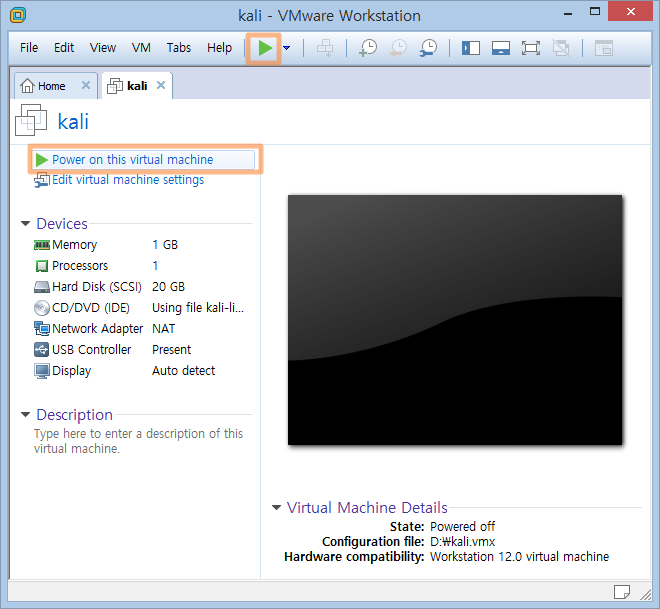Screen dimensions: 660x609
Task: Click the Send Ctrl+Alt+Del toolbar icon
Action: [x=325, y=48]
